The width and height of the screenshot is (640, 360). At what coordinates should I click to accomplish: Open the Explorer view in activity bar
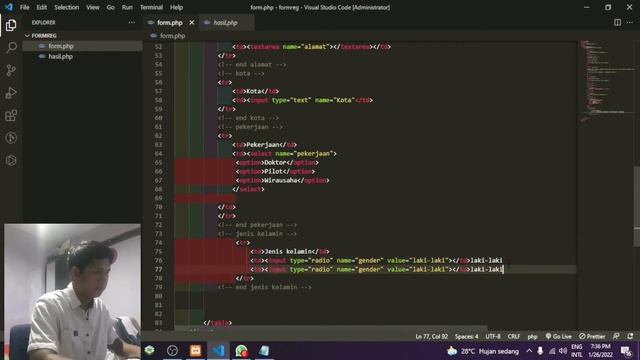[11, 25]
